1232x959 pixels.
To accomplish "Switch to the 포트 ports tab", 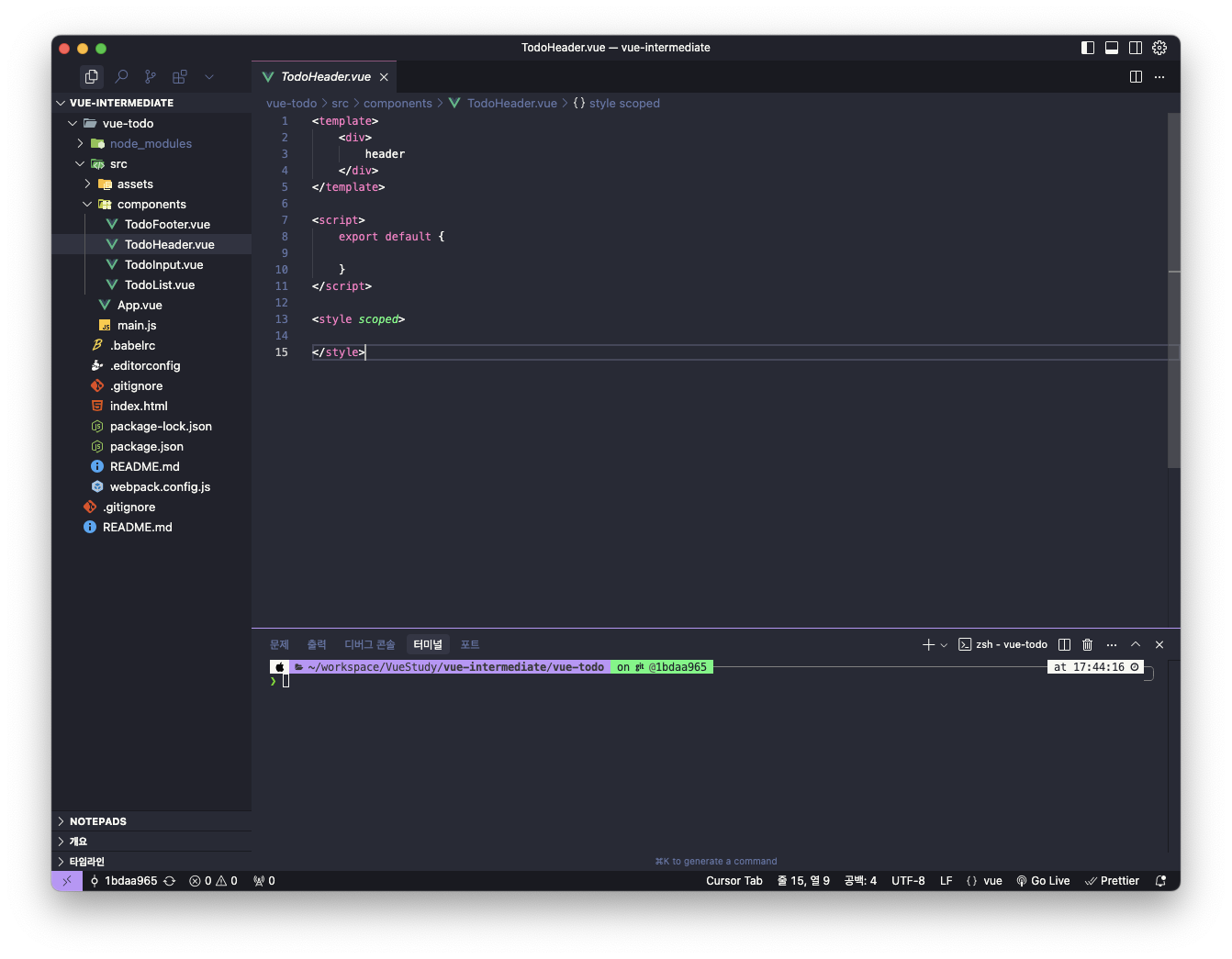I will point(470,645).
